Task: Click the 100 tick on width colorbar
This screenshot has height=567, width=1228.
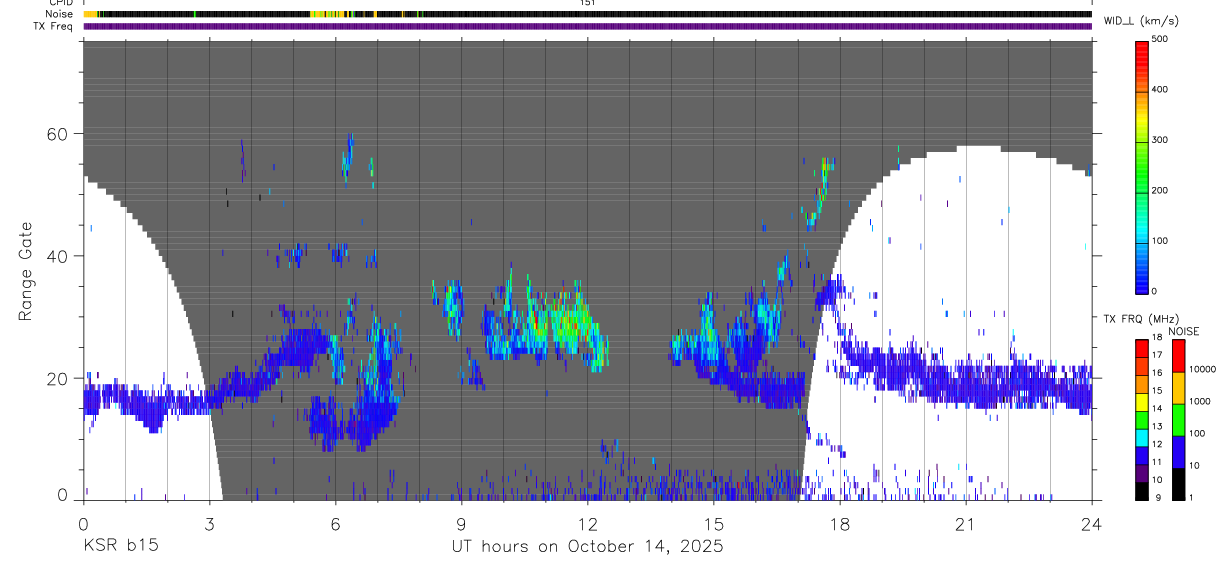Action: pos(1160,241)
